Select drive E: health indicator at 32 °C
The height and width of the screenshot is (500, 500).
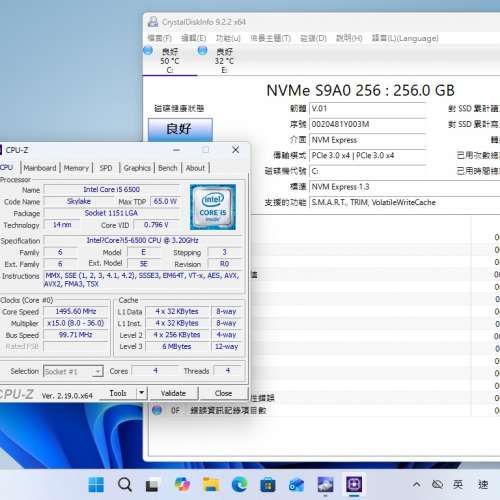click(224, 61)
